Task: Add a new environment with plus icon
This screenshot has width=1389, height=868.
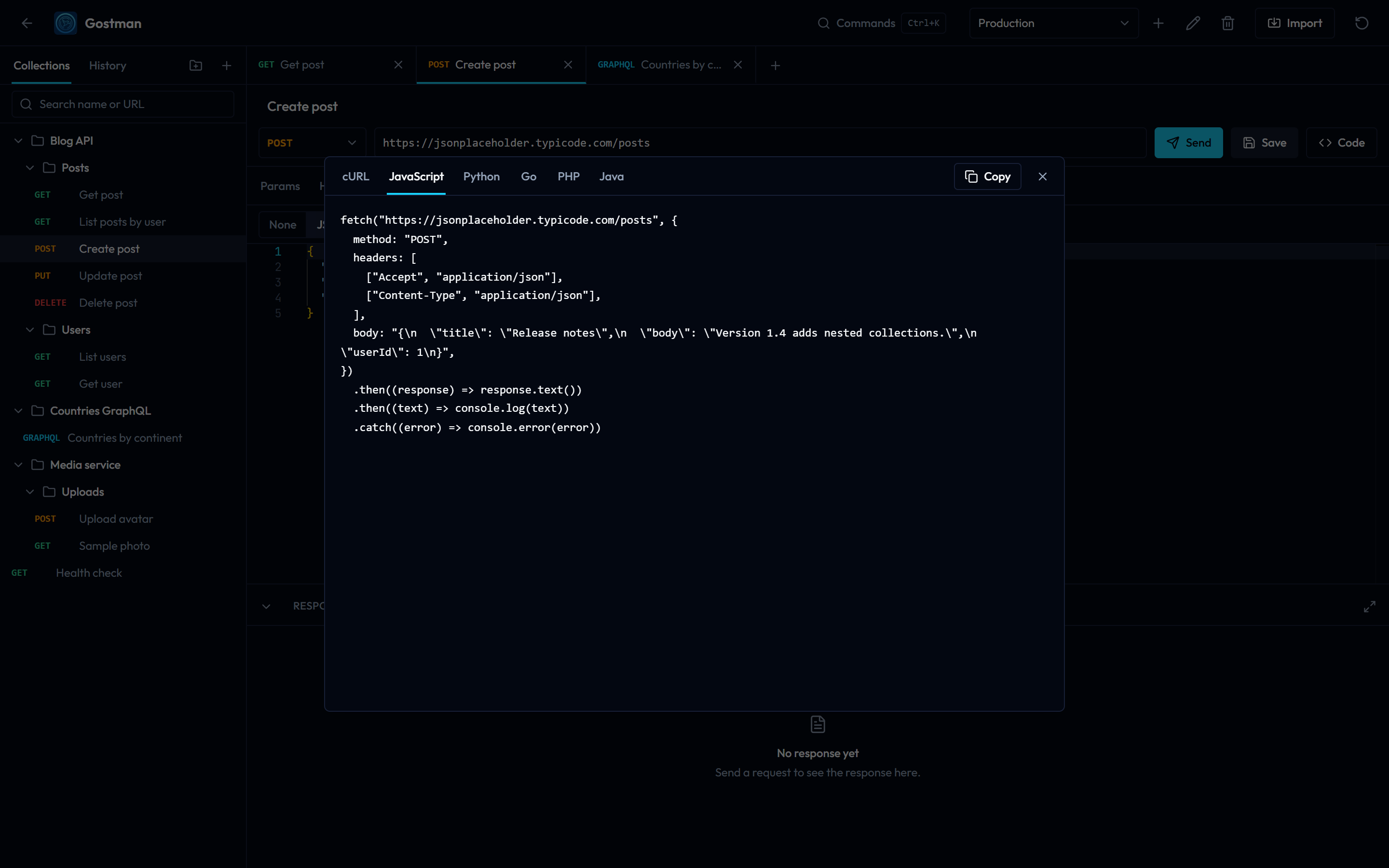Action: (1158, 23)
